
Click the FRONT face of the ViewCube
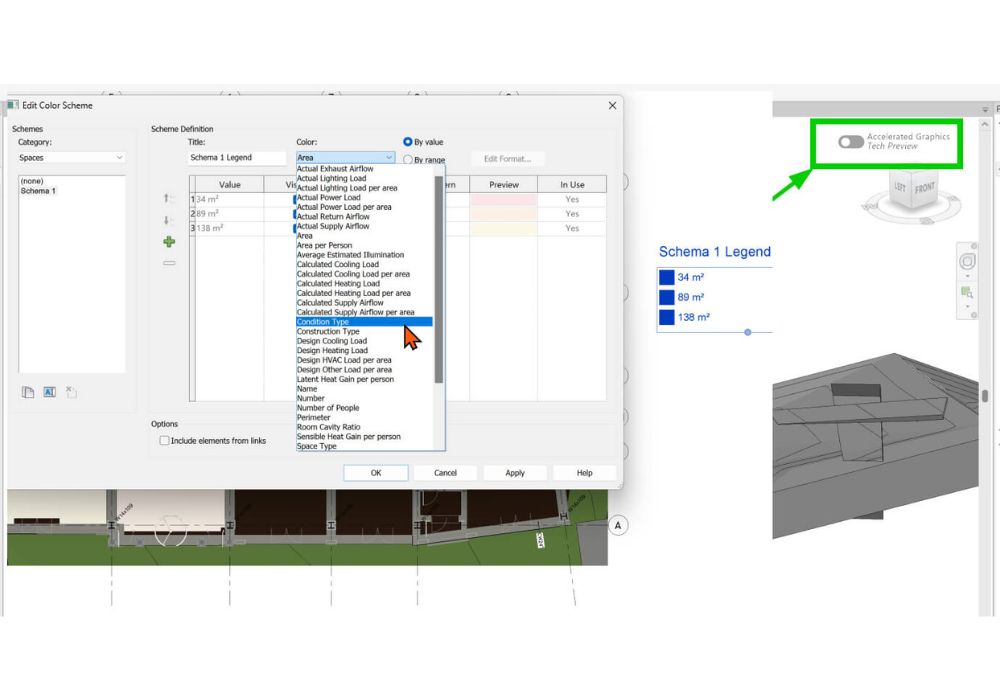click(x=926, y=190)
